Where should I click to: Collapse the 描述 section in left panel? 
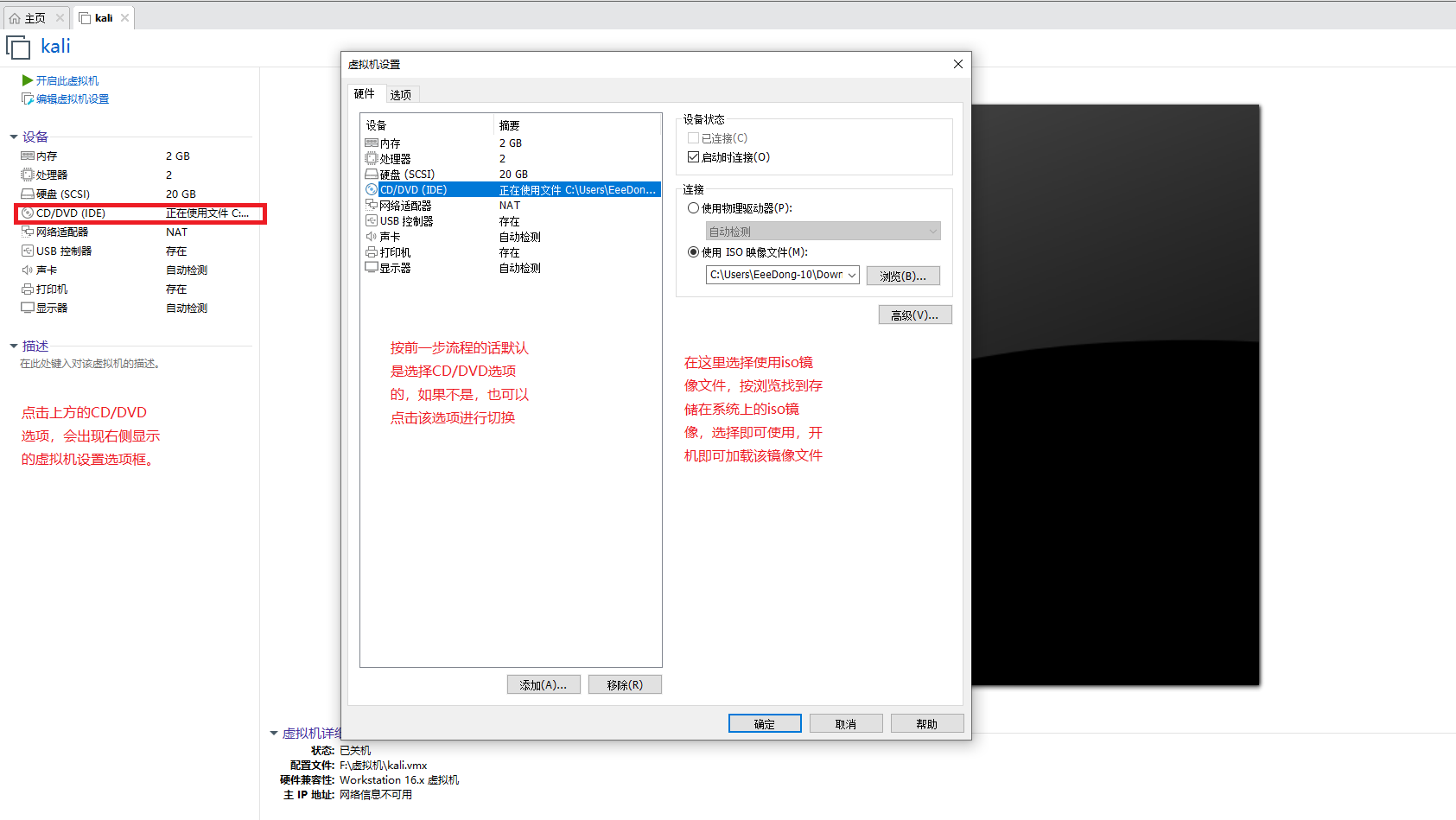14,346
